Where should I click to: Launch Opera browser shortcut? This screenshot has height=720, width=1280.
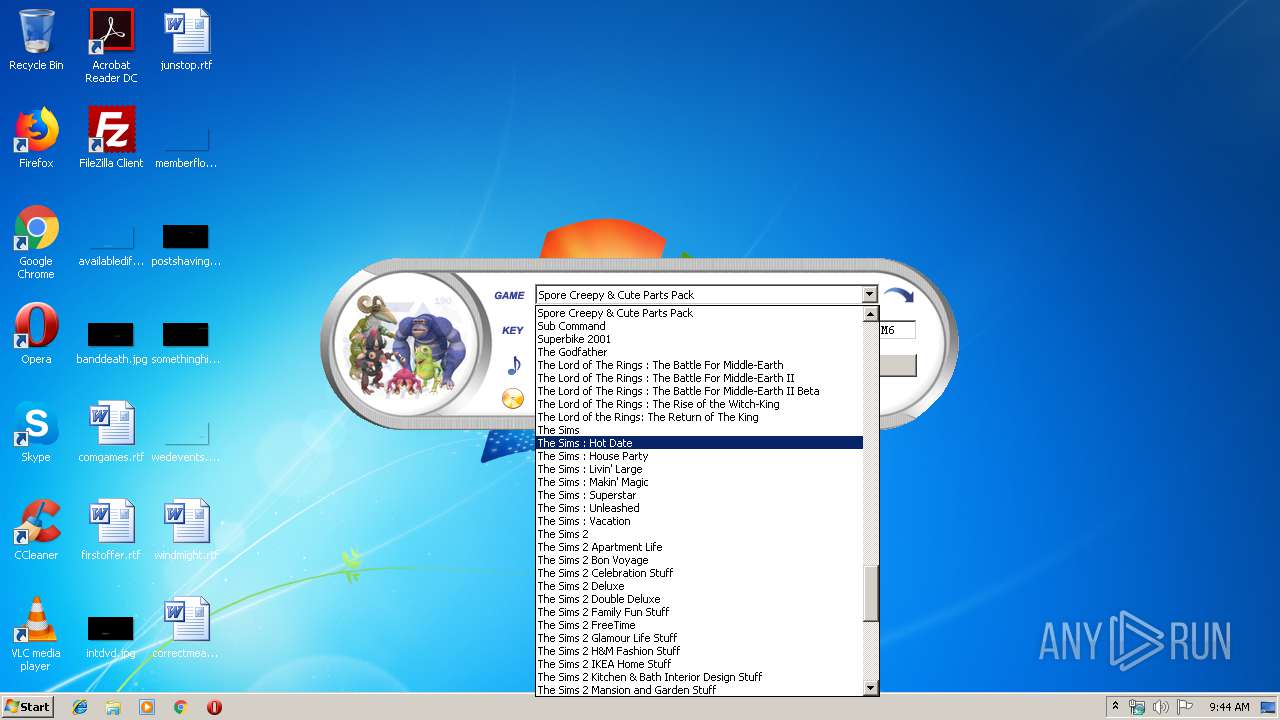tap(36, 334)
